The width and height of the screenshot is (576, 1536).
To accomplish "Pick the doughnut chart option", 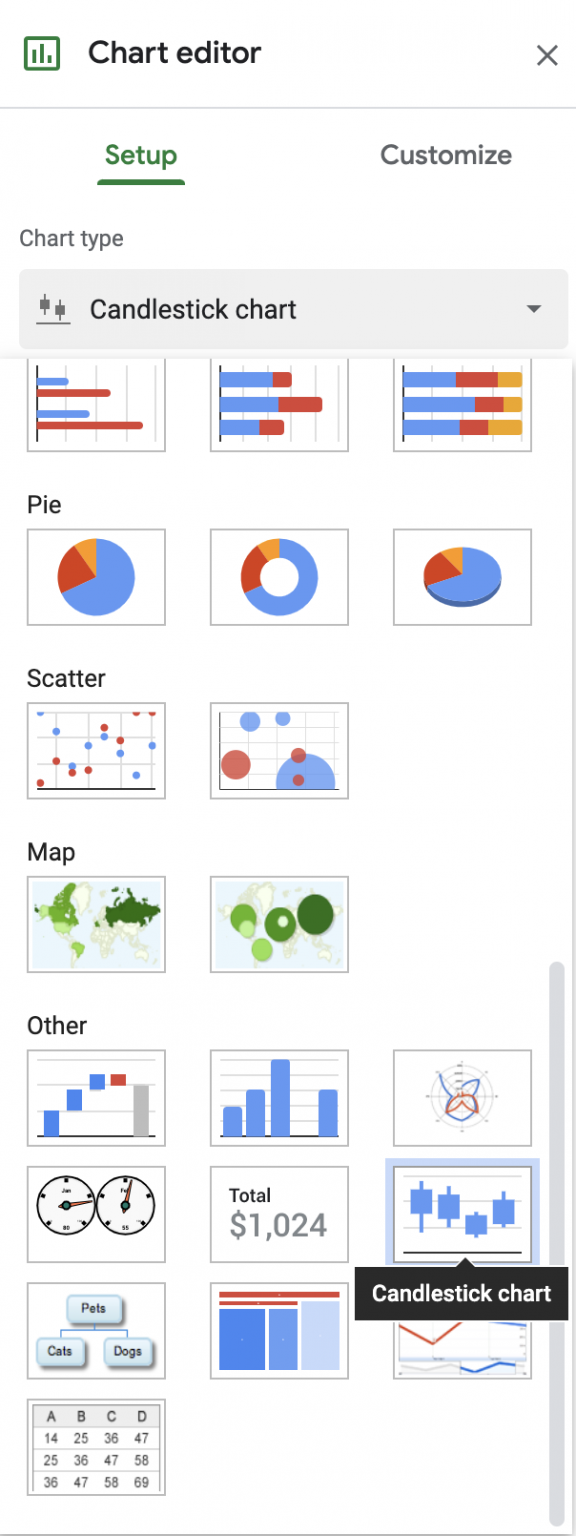I will click(279, 577).
